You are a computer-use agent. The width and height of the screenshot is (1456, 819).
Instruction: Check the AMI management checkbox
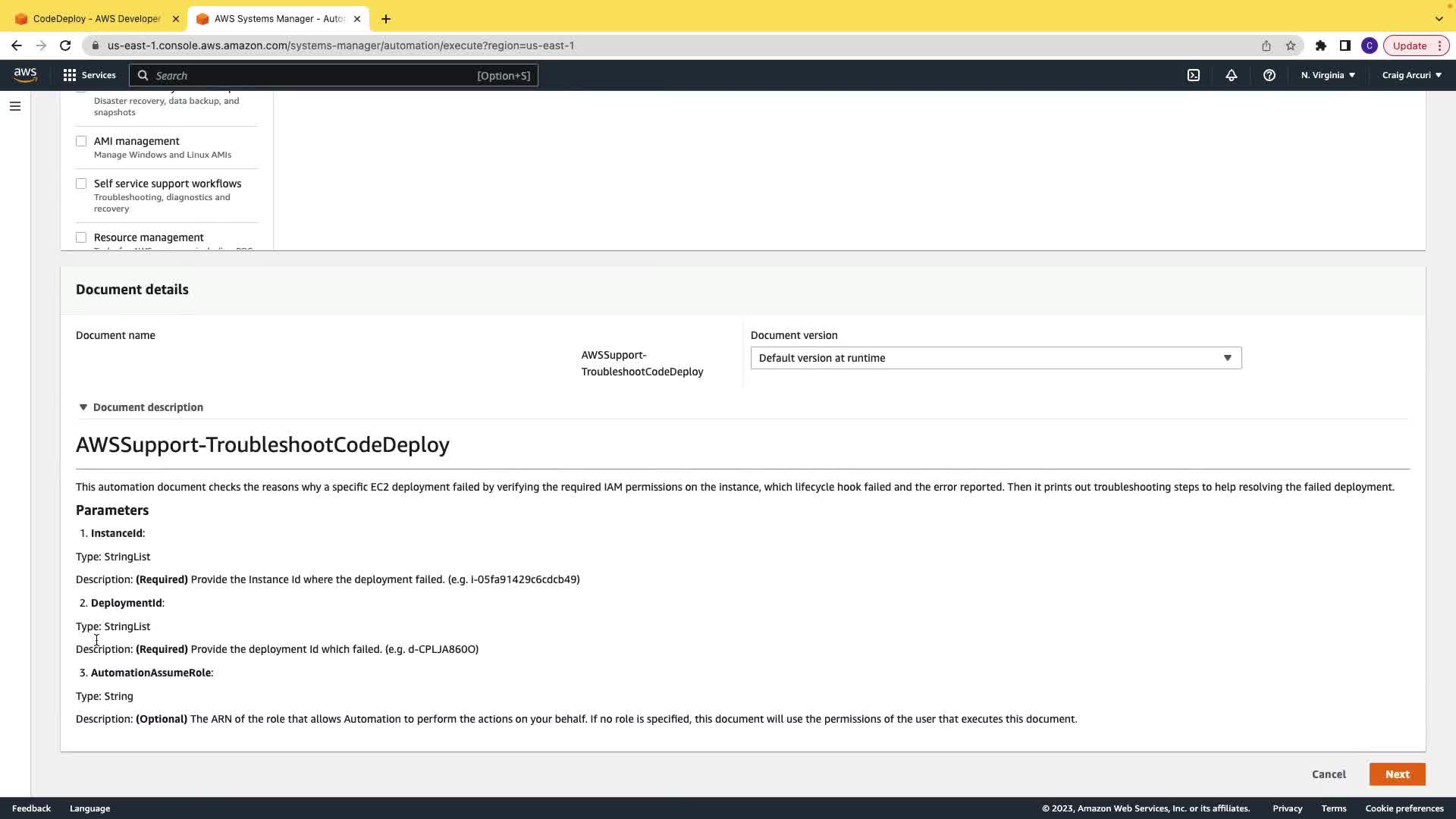(81, 141)
